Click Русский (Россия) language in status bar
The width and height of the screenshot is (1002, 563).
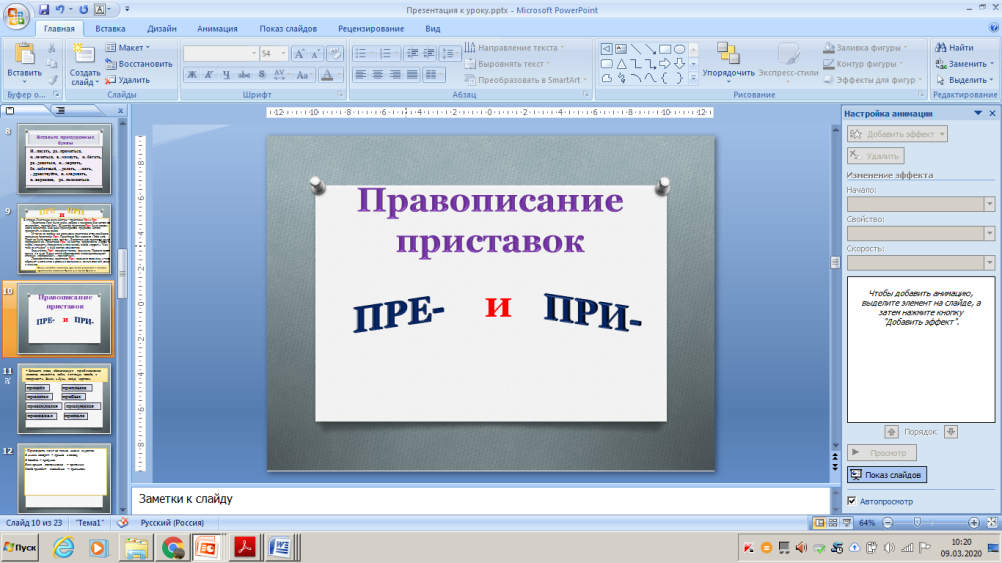(172, 523)
